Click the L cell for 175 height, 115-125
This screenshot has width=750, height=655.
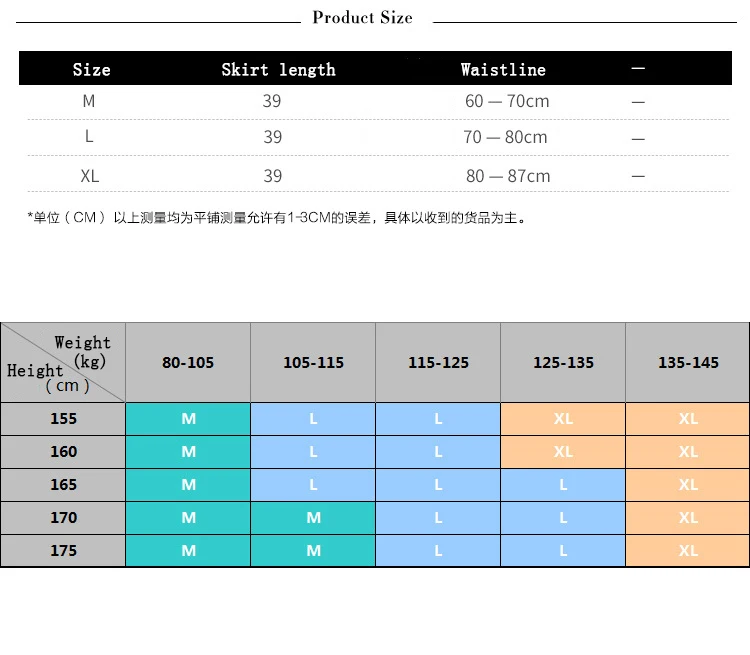coord(438,551)
